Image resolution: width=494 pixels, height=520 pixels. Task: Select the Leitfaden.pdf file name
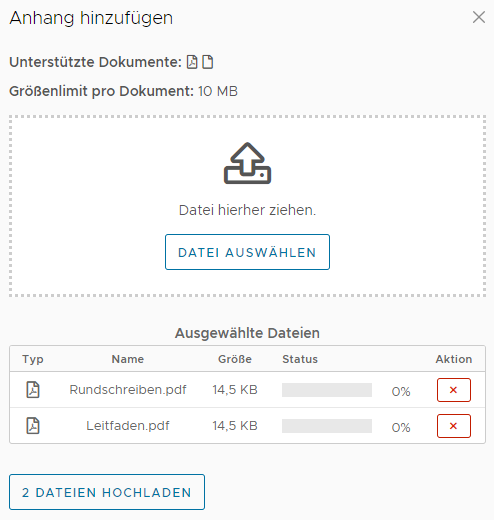(128, 426)
